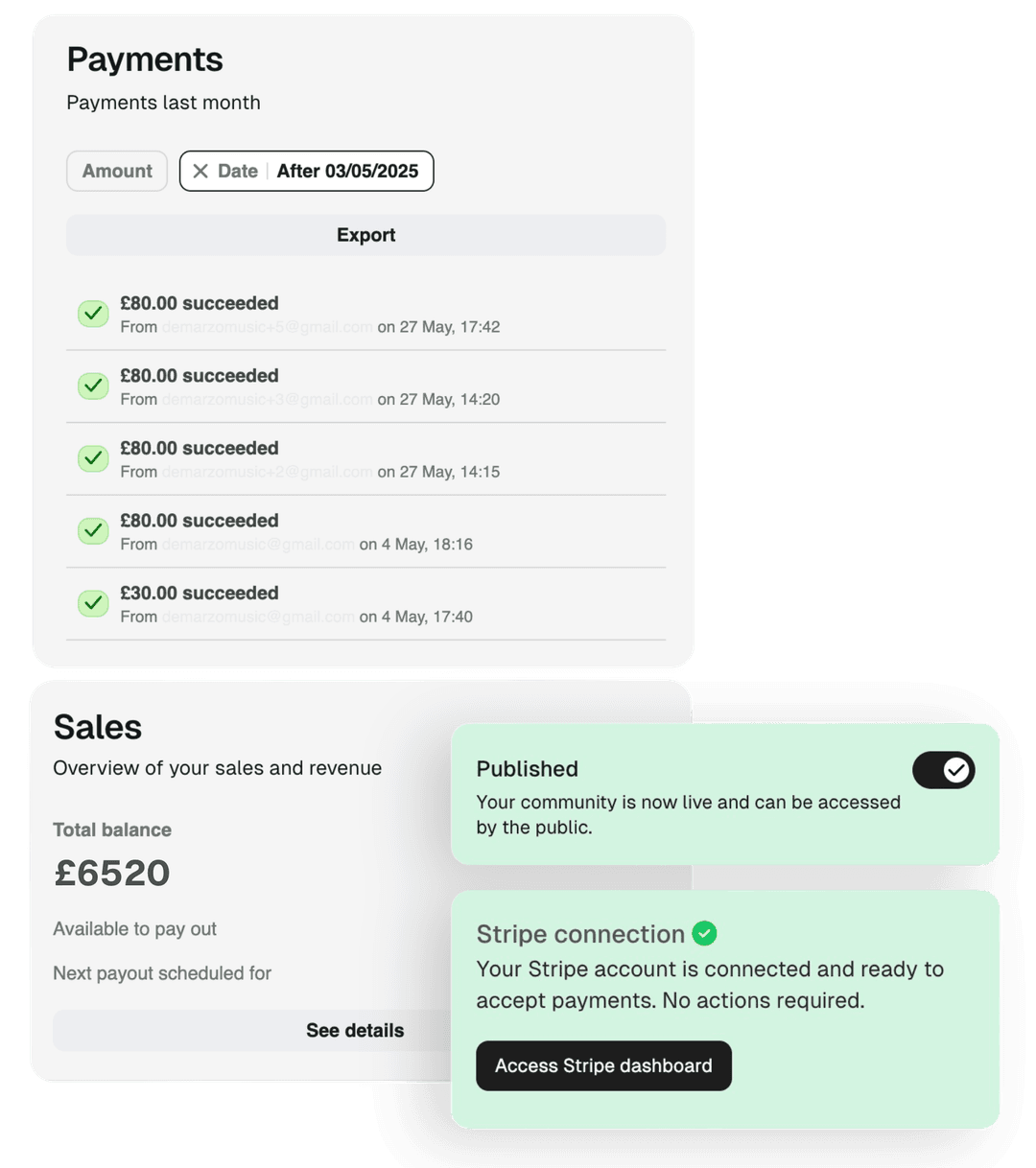This screenshot has width=1036, height=1168.
Task: Click See details in Sales card
Action: (x=354, y=1031)
